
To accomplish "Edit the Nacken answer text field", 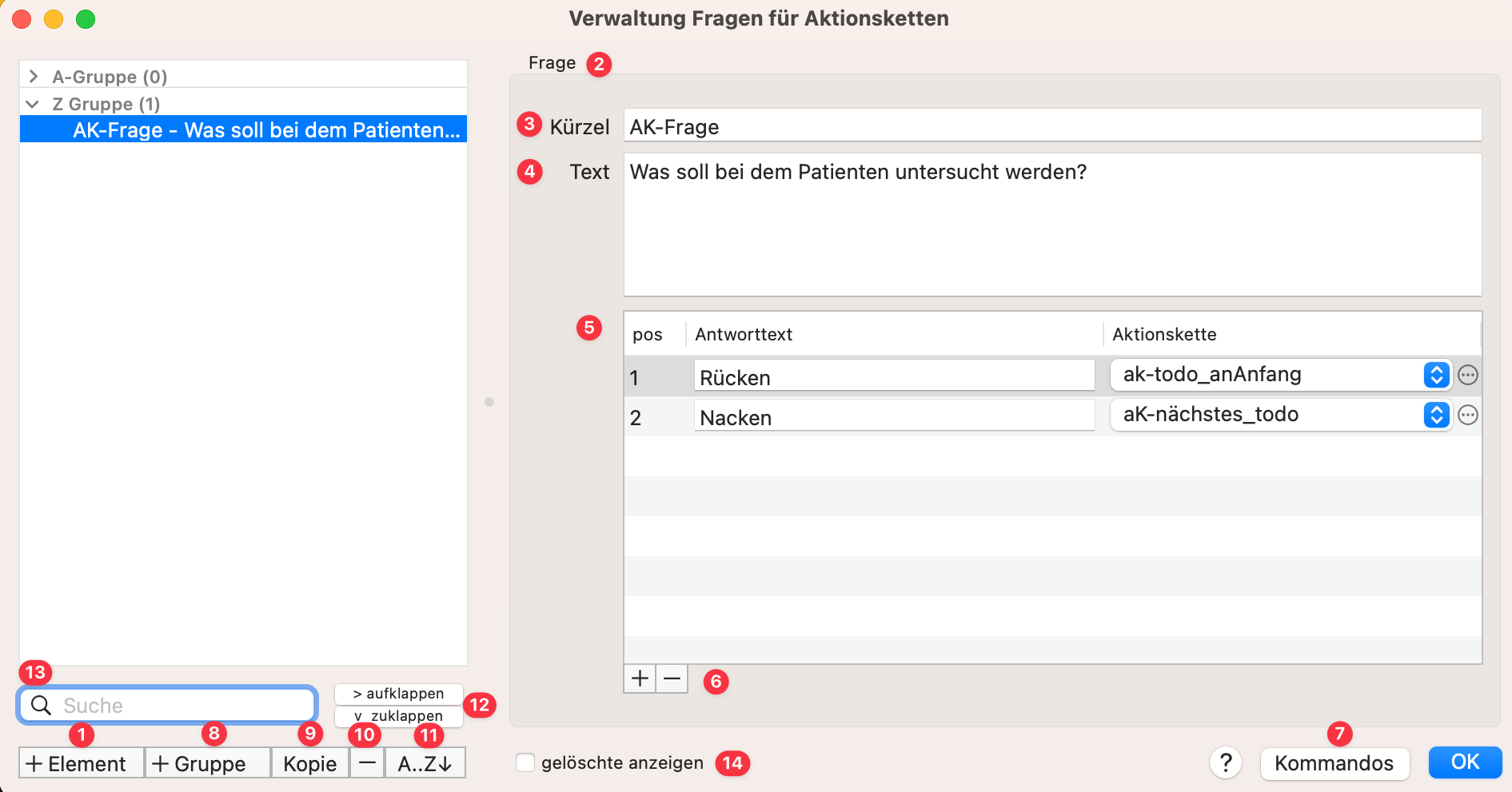I will click(894, 416).
